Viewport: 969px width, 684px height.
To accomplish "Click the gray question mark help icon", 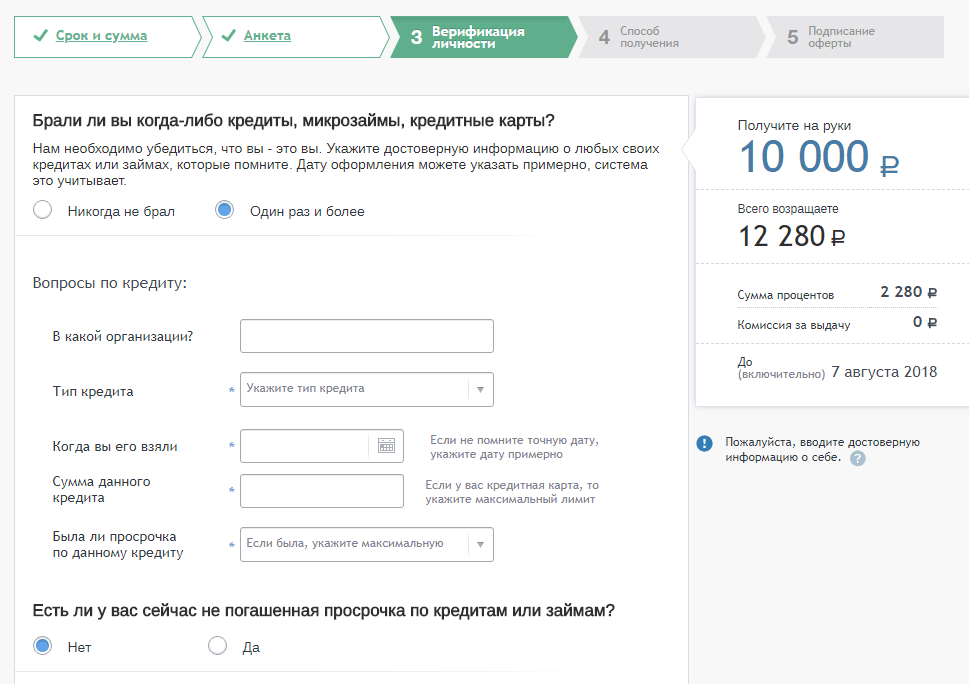I will coord(857,459).
